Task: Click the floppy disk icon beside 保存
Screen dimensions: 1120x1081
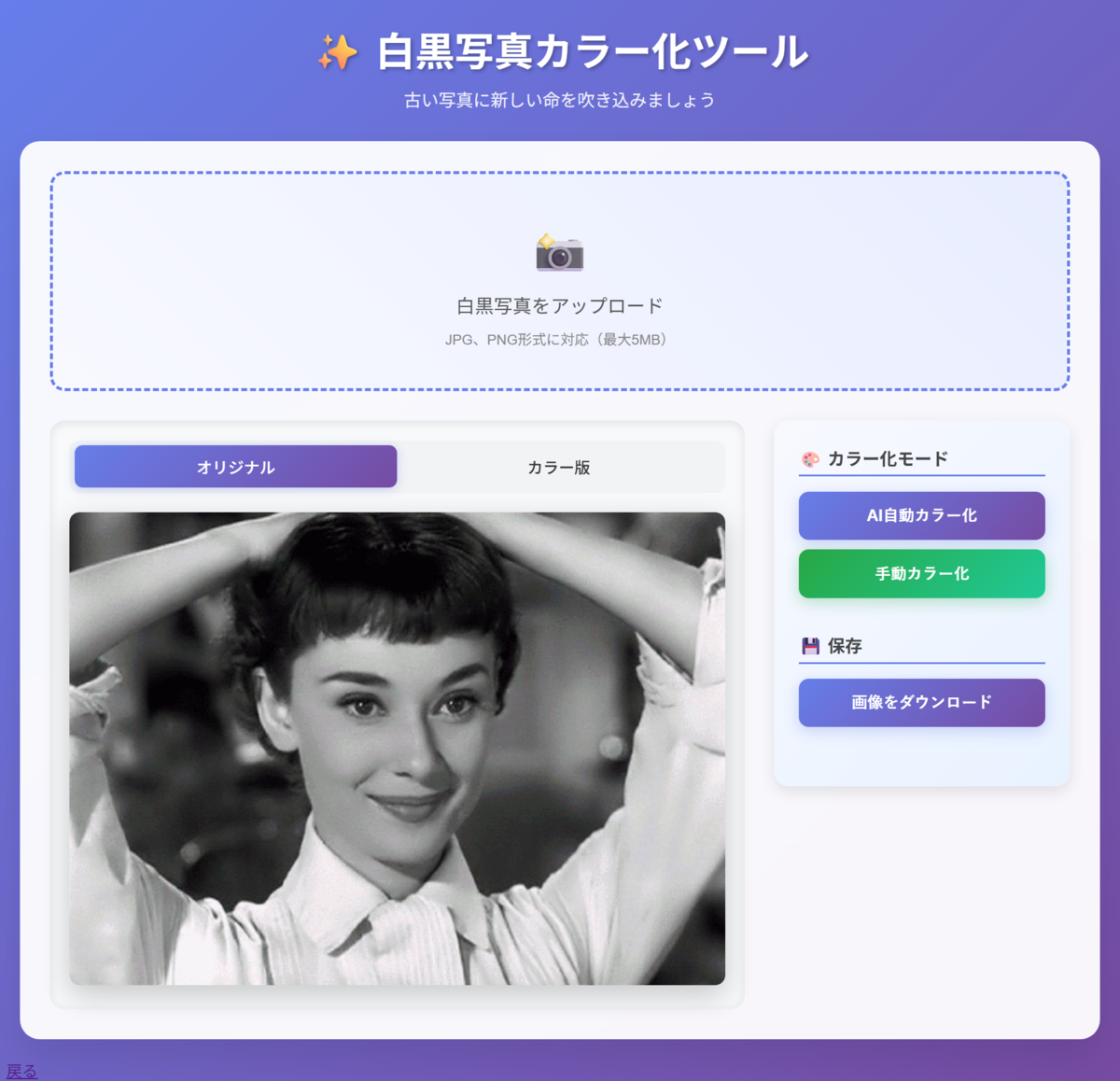Action: pos(810,646)
